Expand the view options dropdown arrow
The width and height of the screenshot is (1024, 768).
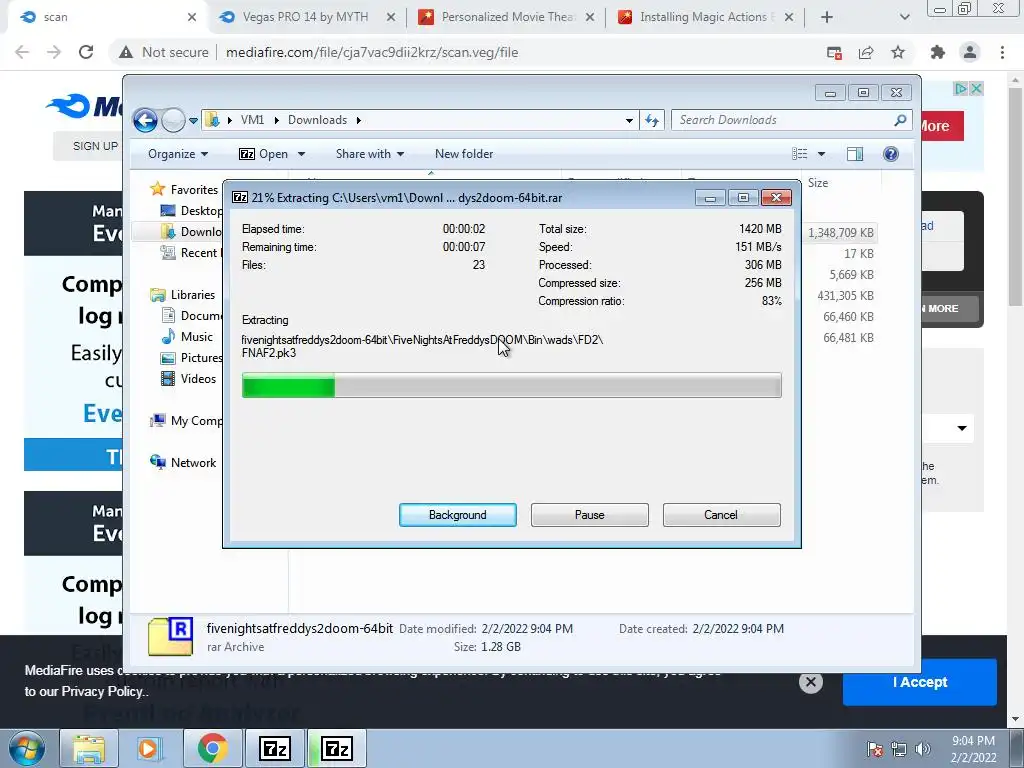pyautogui.click(x=822, y=154)
